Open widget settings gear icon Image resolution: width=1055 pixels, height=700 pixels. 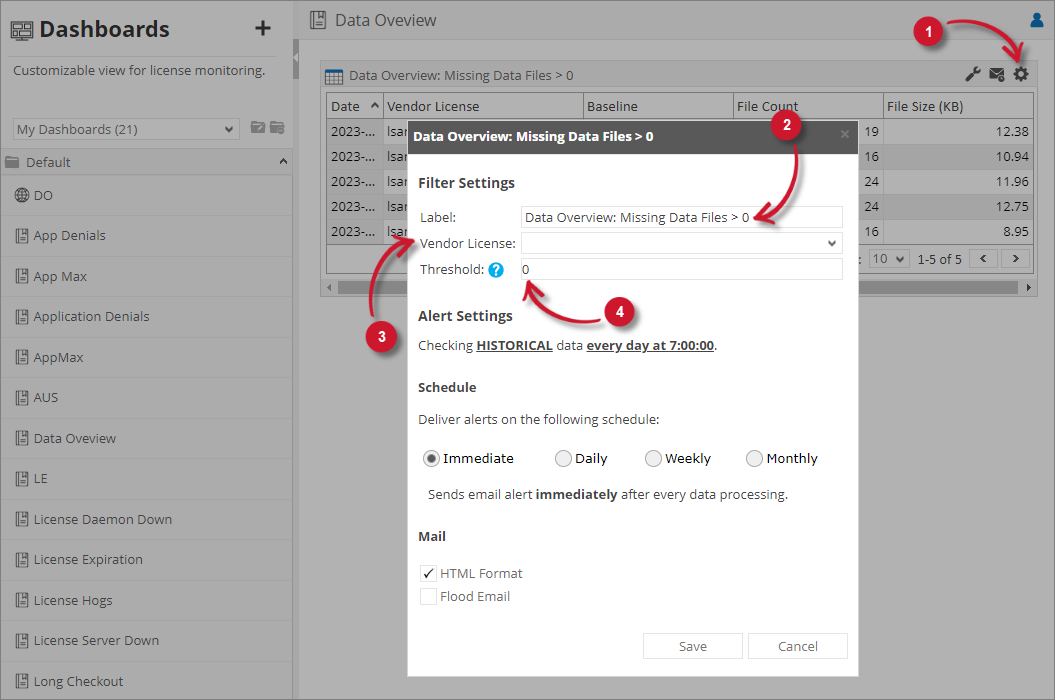point(1021,74)
